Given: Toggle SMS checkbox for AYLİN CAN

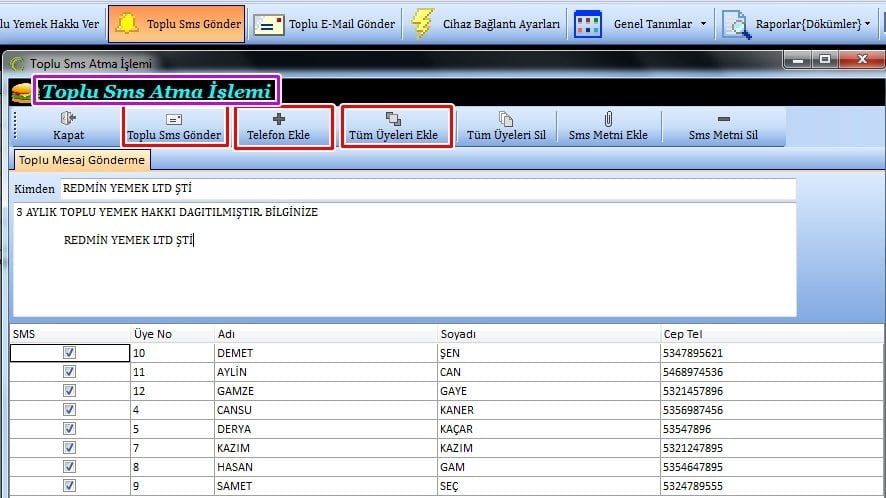Looking at the screenshot, I should (x=69, y=372).
